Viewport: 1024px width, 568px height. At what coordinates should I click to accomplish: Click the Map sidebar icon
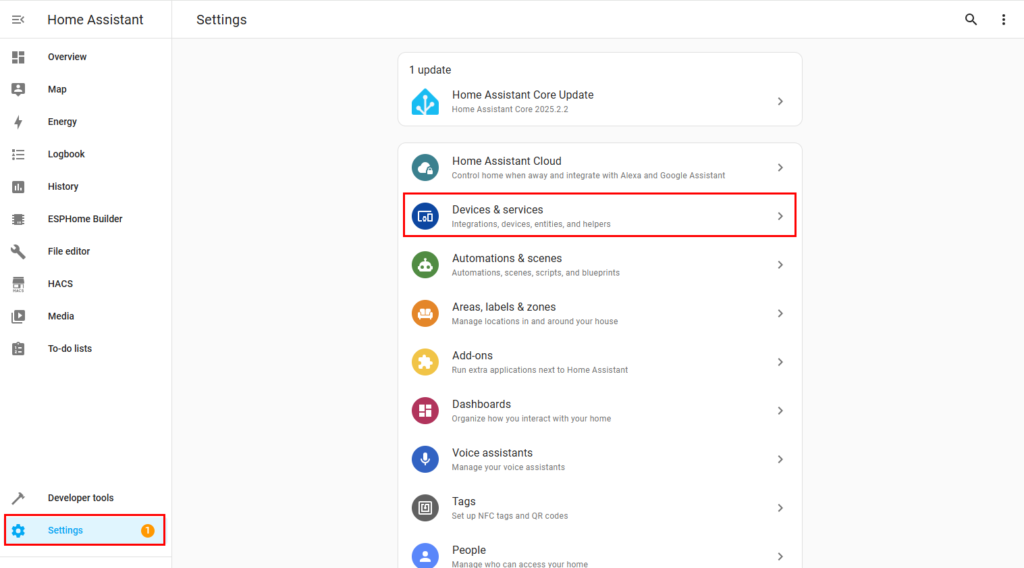click(18, 89)
